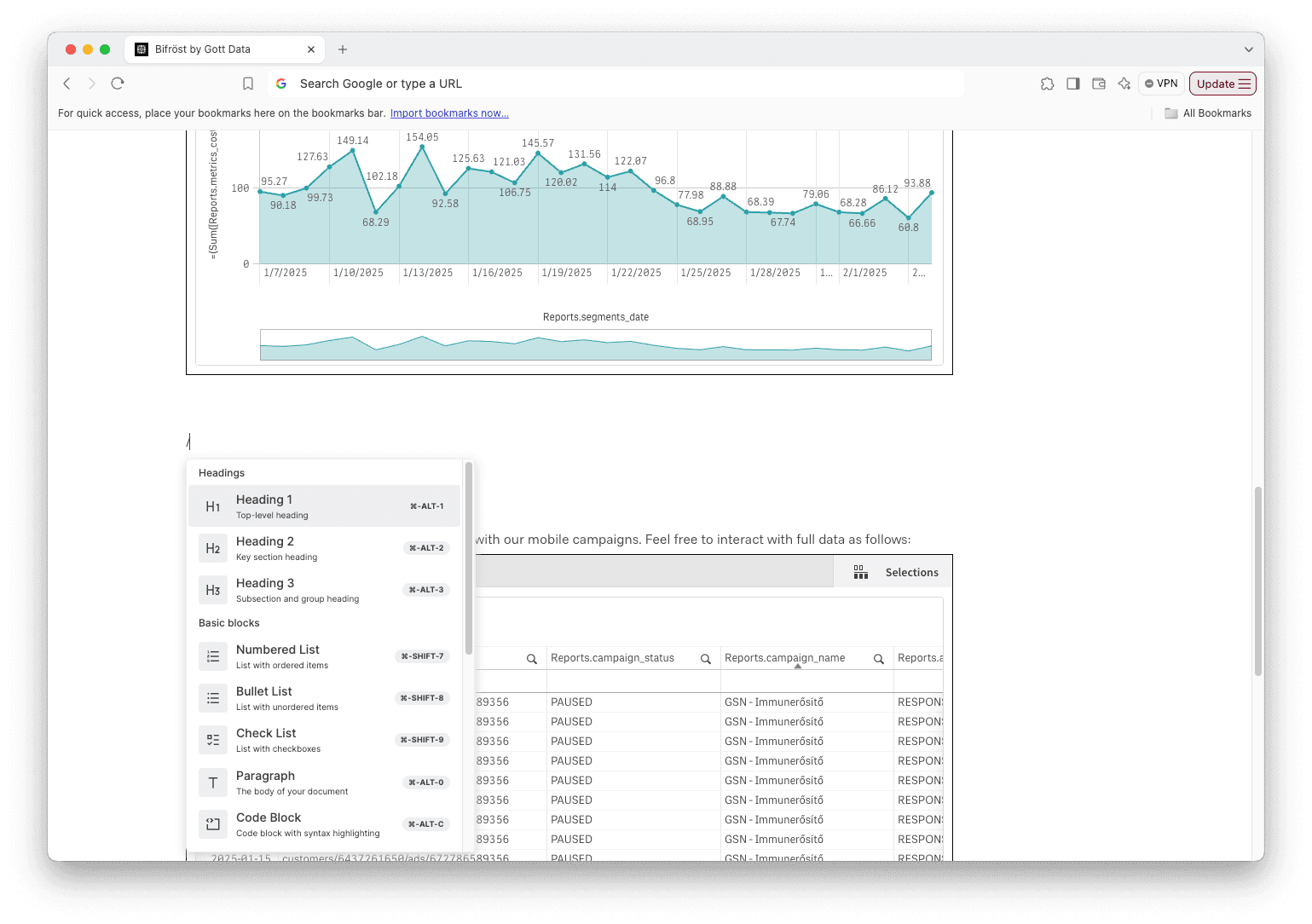
Task: Toggle the browser sidebar panel
Action: coord(1073,84)
